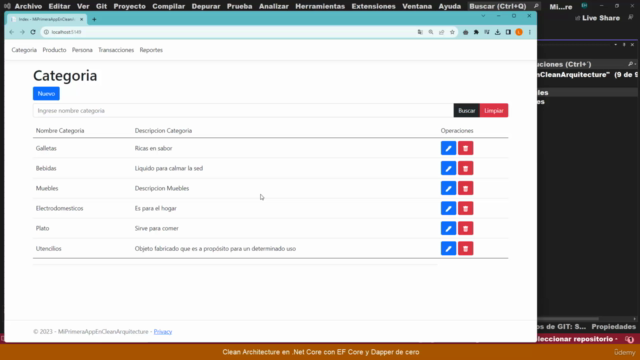
Task: Edit the Plato category
Action: (x=448, y=228)
